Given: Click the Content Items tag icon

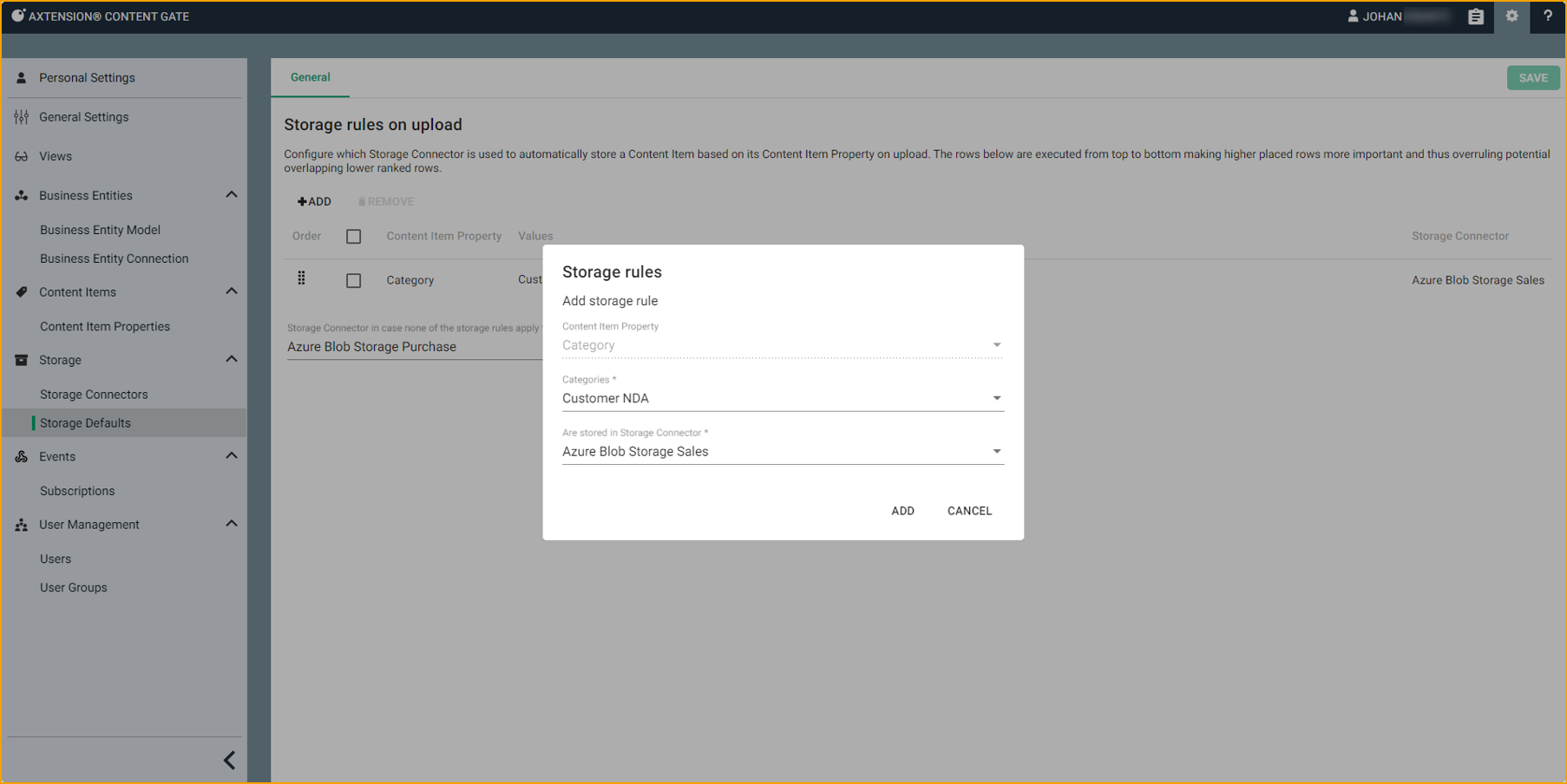Looking at the screenshot, I should click(x=22, y=292).
